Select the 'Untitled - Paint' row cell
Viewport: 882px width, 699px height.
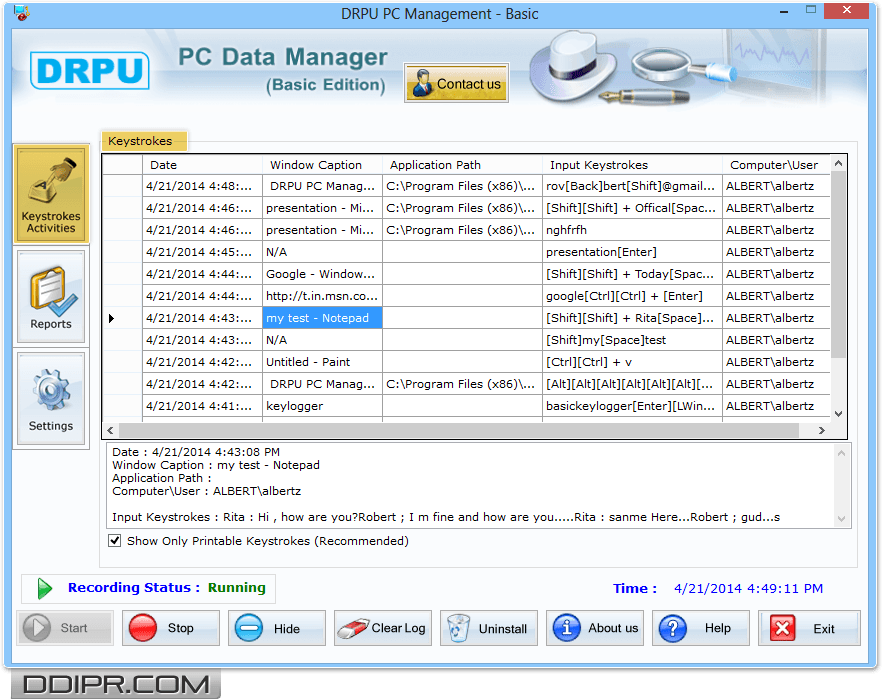[x=322, y=362]
